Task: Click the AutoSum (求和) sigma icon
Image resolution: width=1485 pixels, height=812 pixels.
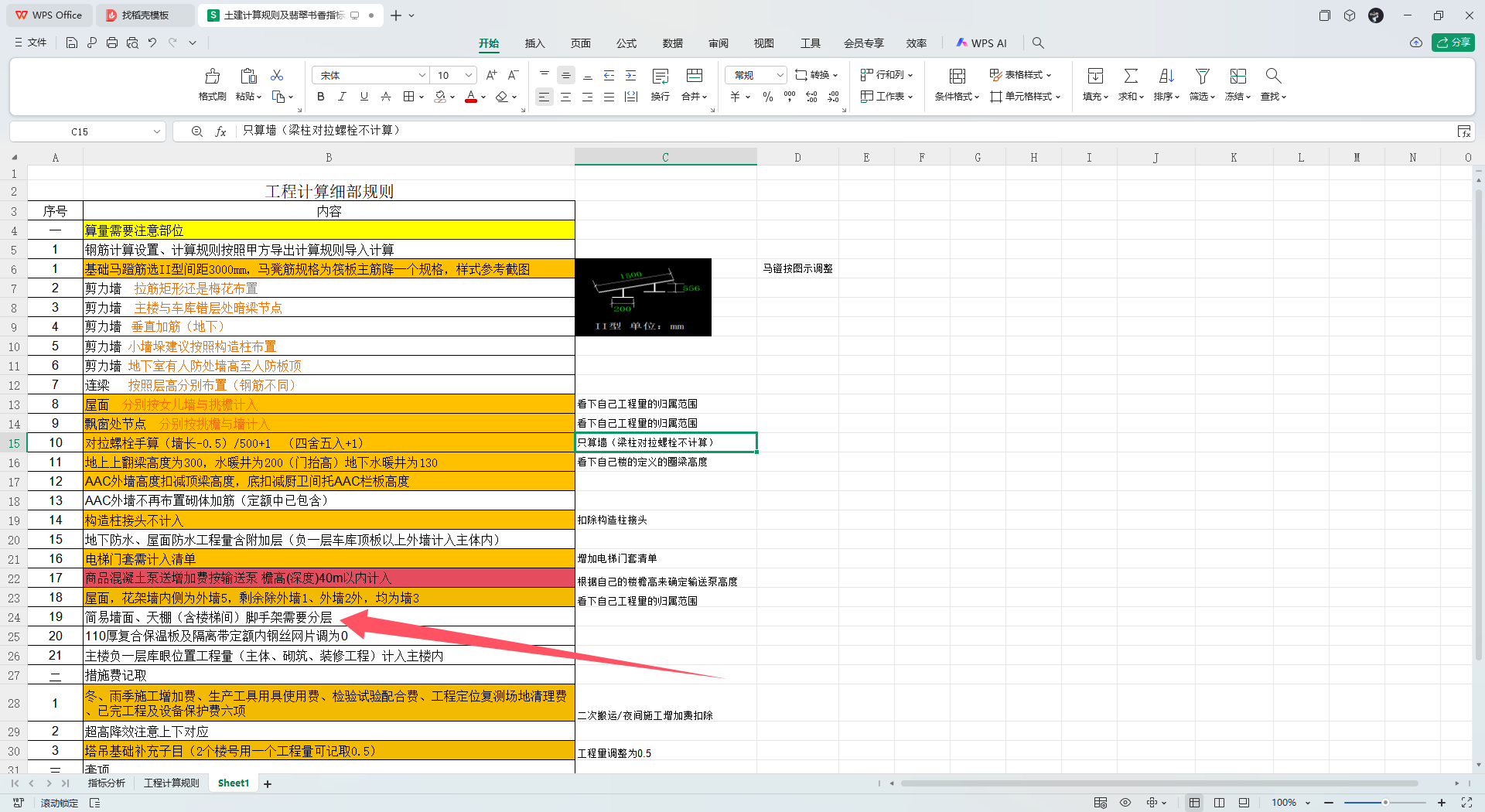Action: coord(1131,76)
